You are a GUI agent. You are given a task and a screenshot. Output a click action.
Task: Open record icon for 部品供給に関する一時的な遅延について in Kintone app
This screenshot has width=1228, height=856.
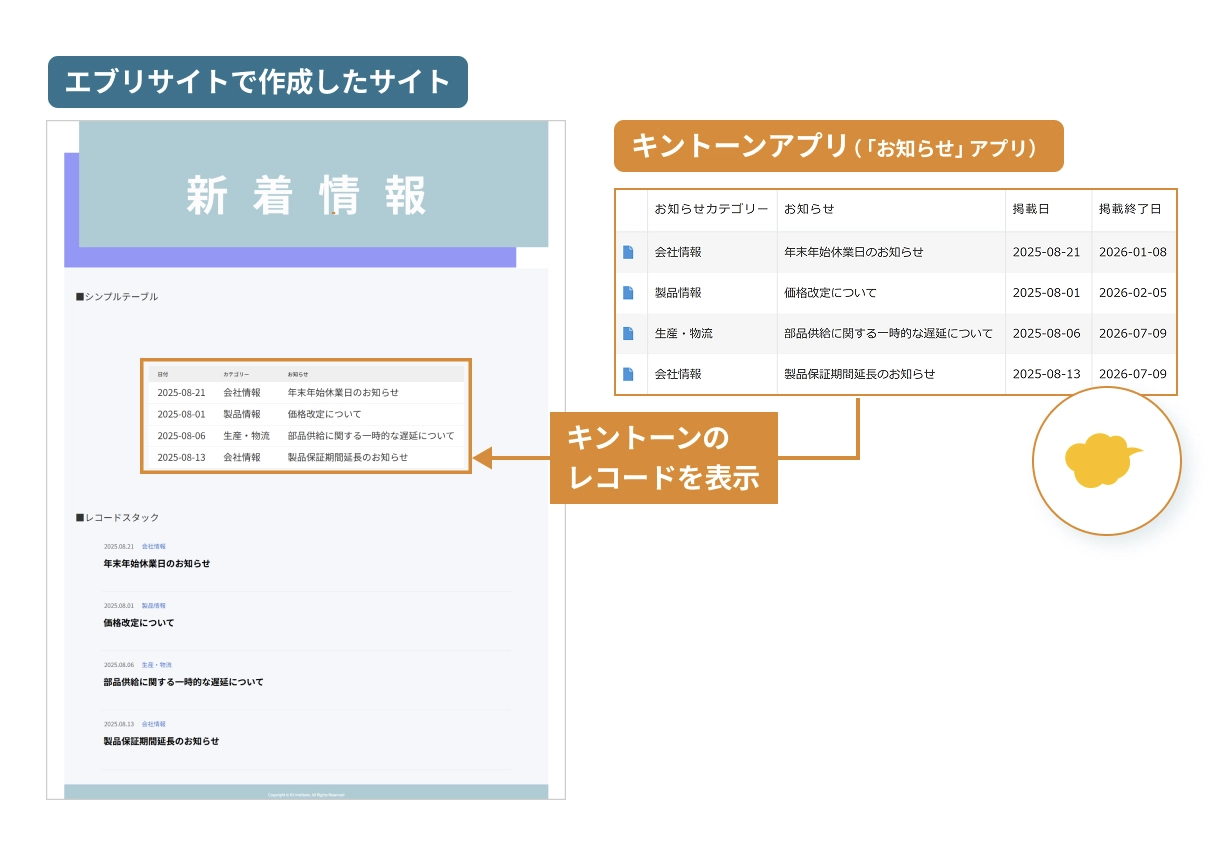628,333
